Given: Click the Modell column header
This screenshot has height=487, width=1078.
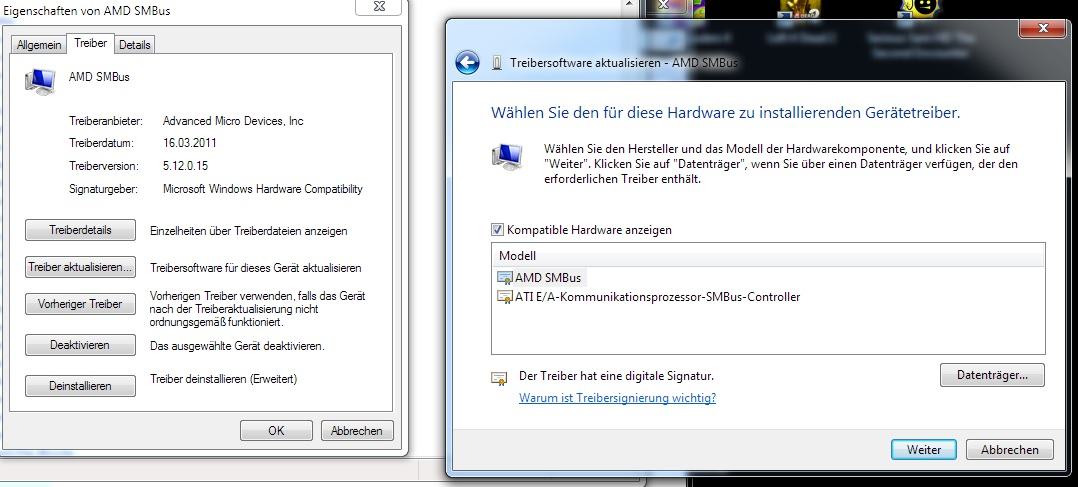Looking at the screenshot, I should (769, 256).
